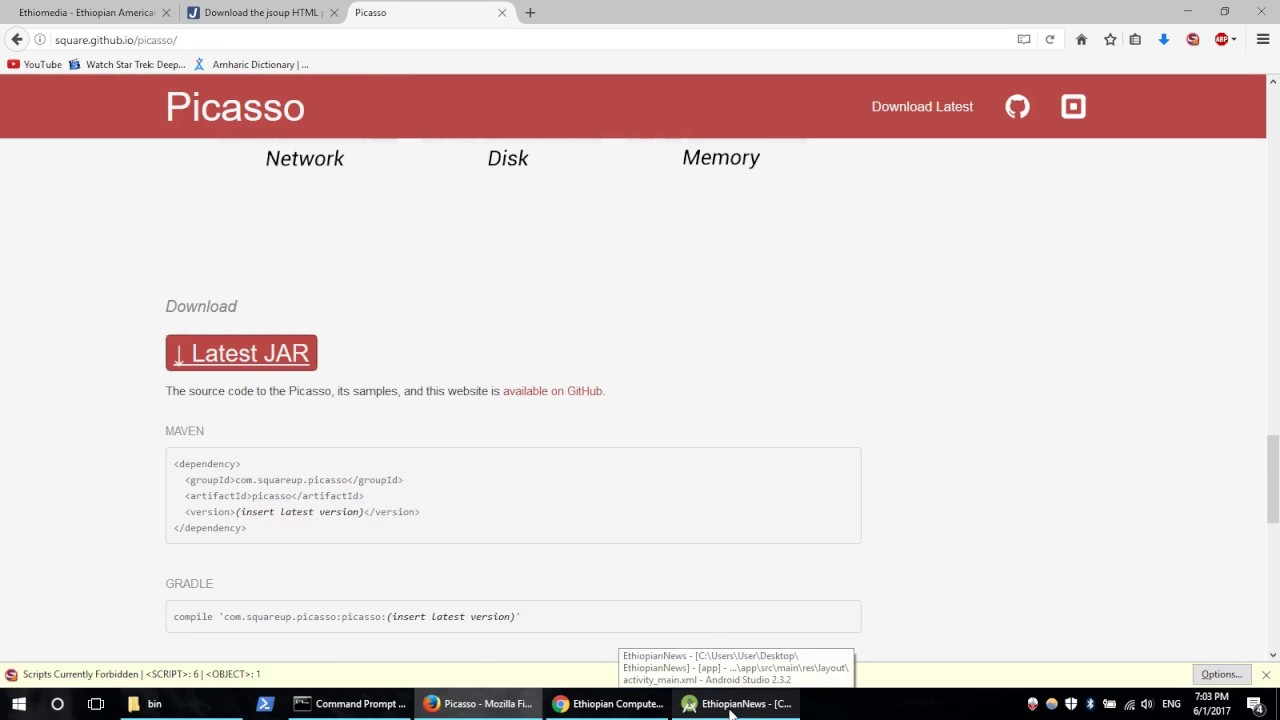The height and width of the screenshot is (720, 1280).
Task: Open the Square logo icon in header
Action: tap(1073, 106)
